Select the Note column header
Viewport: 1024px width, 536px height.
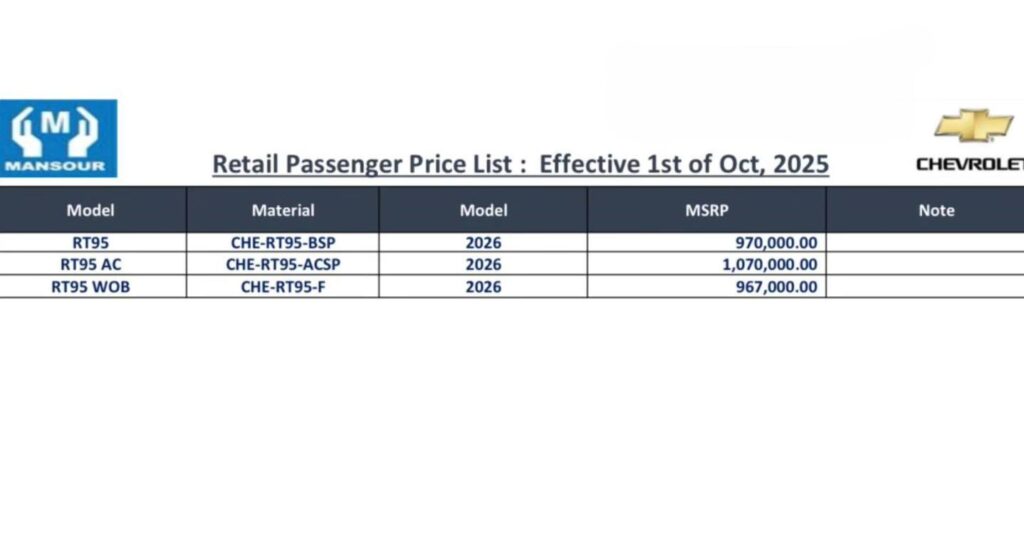coord(936,210)
